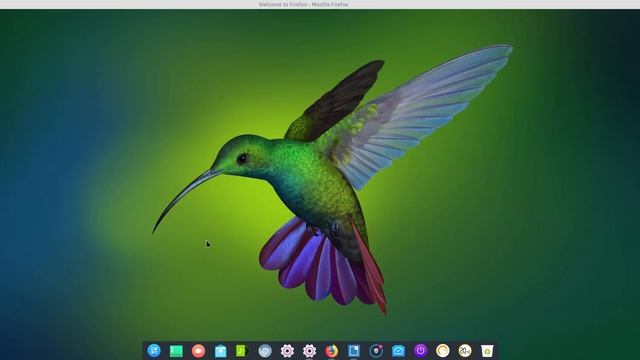Open the blue document icon in the dock
Screen dimensions: 640x360
(354, 351)
